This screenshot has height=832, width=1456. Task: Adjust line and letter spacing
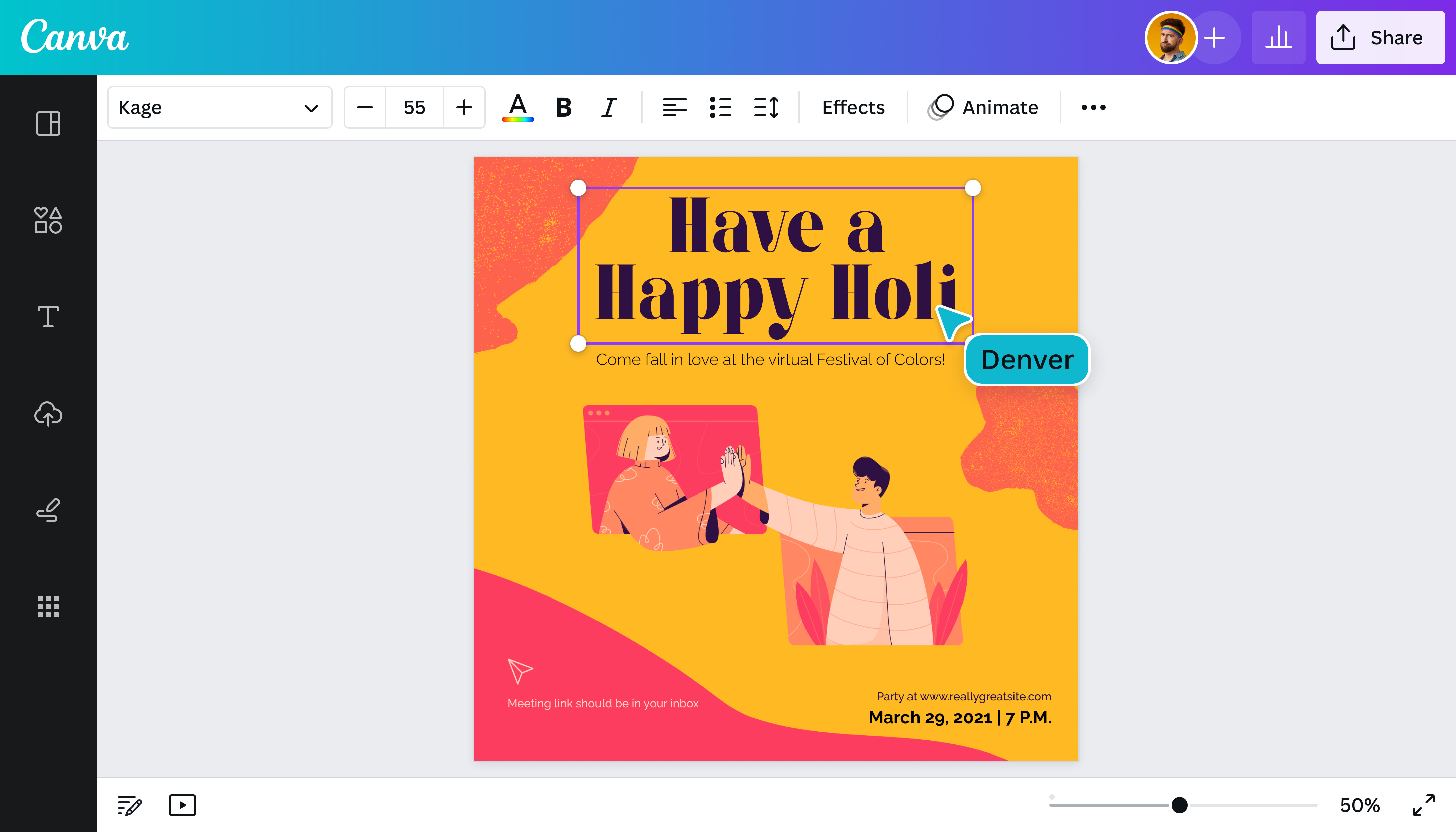(x=766, y=107)
